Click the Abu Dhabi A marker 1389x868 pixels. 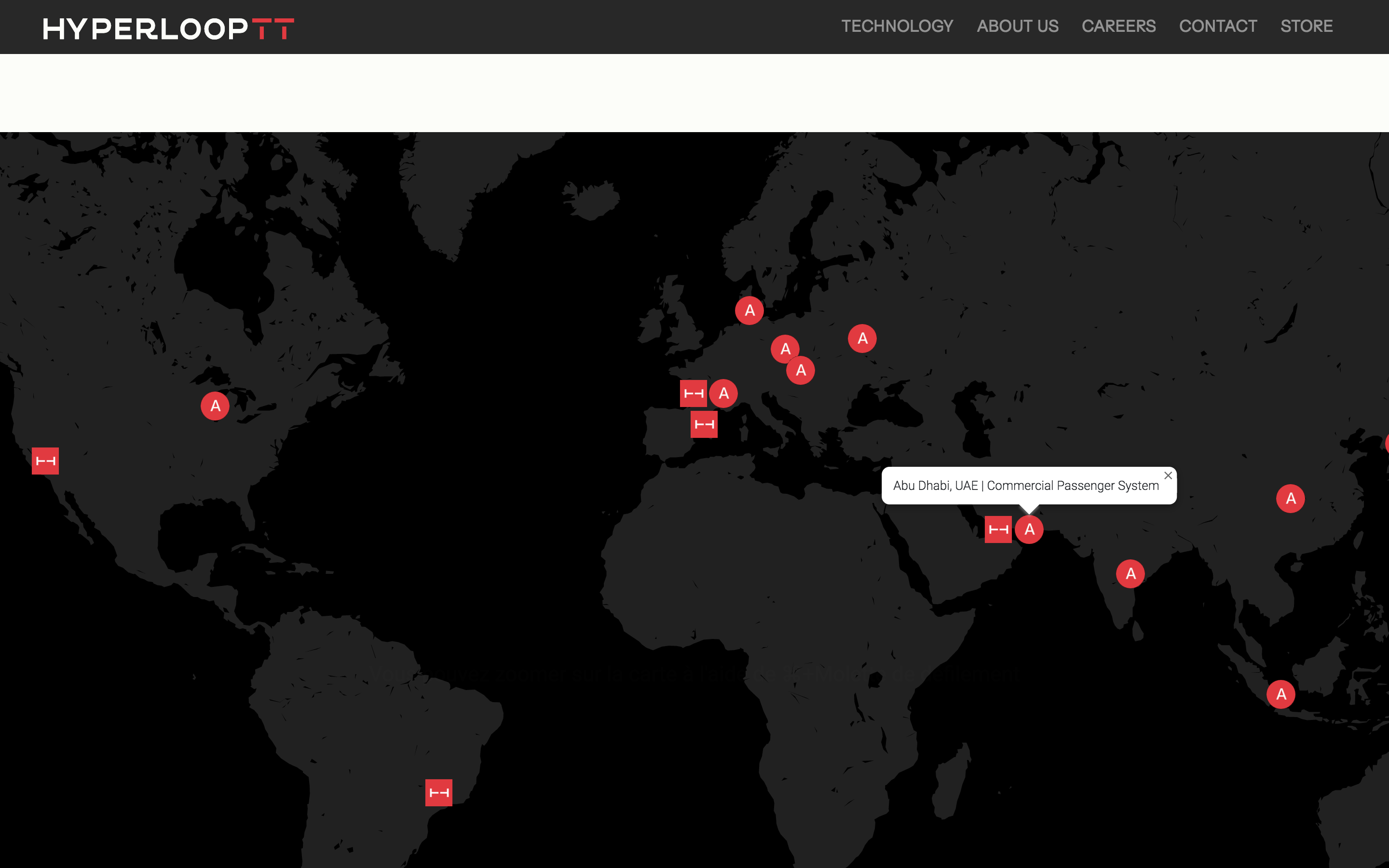pyautogui.click(x=1029, y=529)
